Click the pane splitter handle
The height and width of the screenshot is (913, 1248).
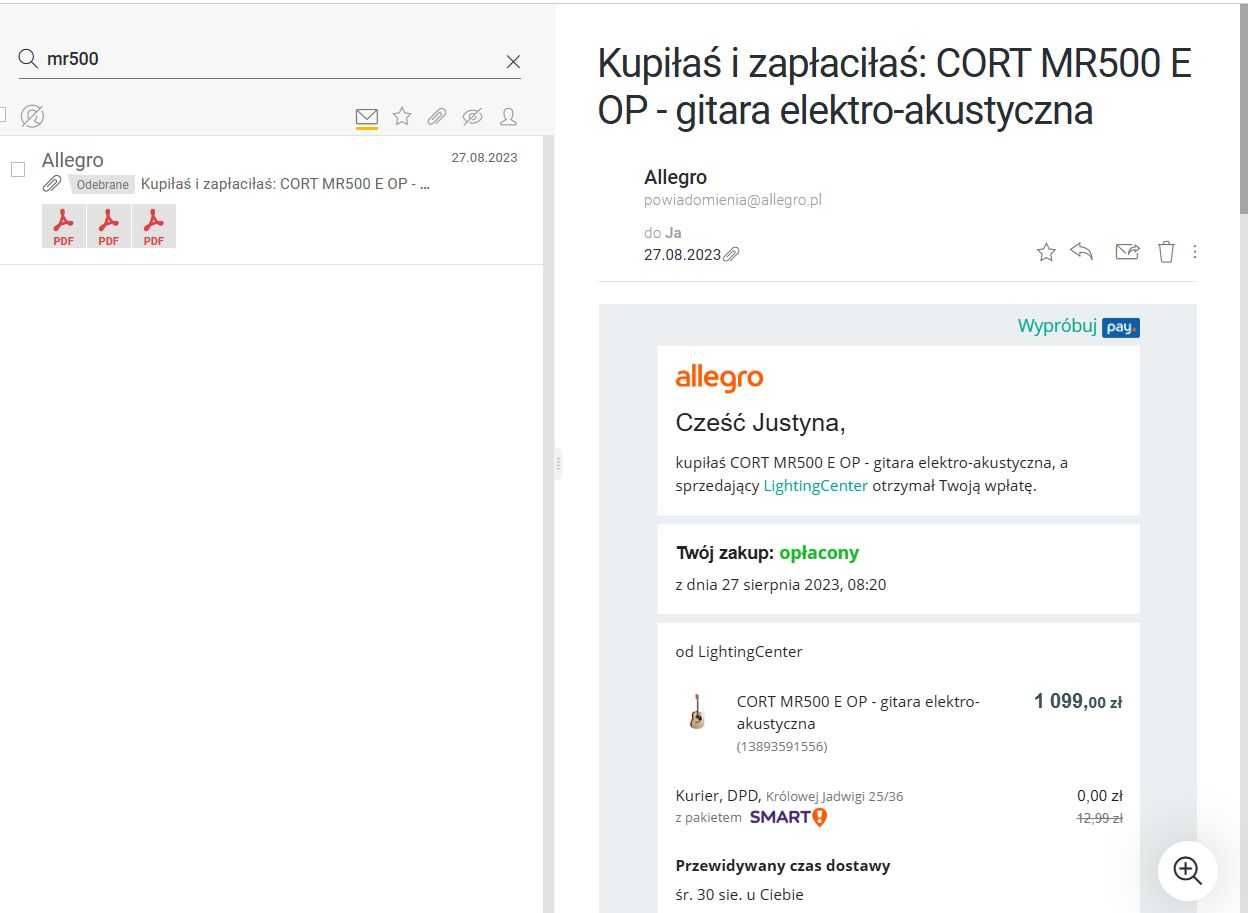point(558,464)
